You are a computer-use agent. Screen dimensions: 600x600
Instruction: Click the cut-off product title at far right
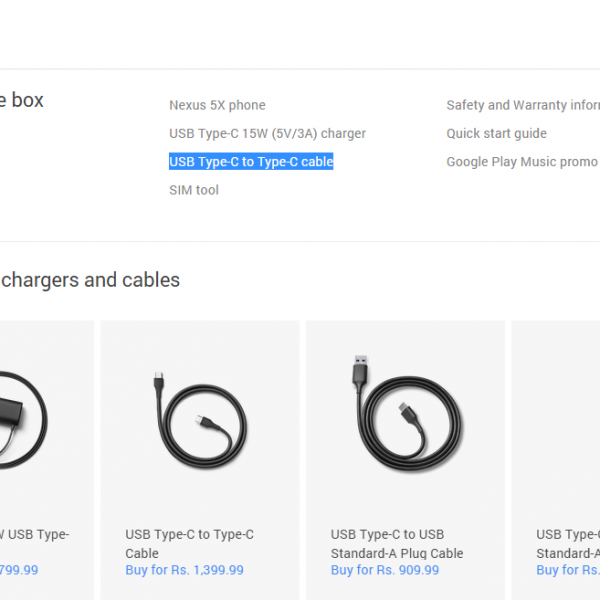click(x=568, y=544)
